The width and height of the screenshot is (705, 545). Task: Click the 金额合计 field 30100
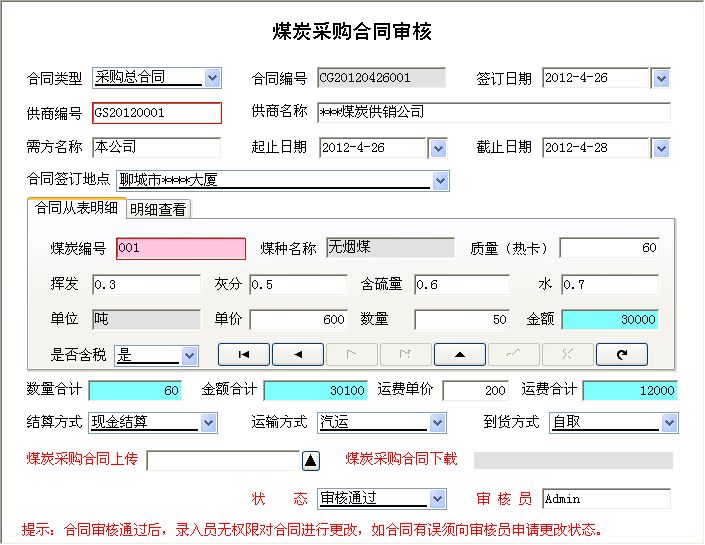pos(316,390)
